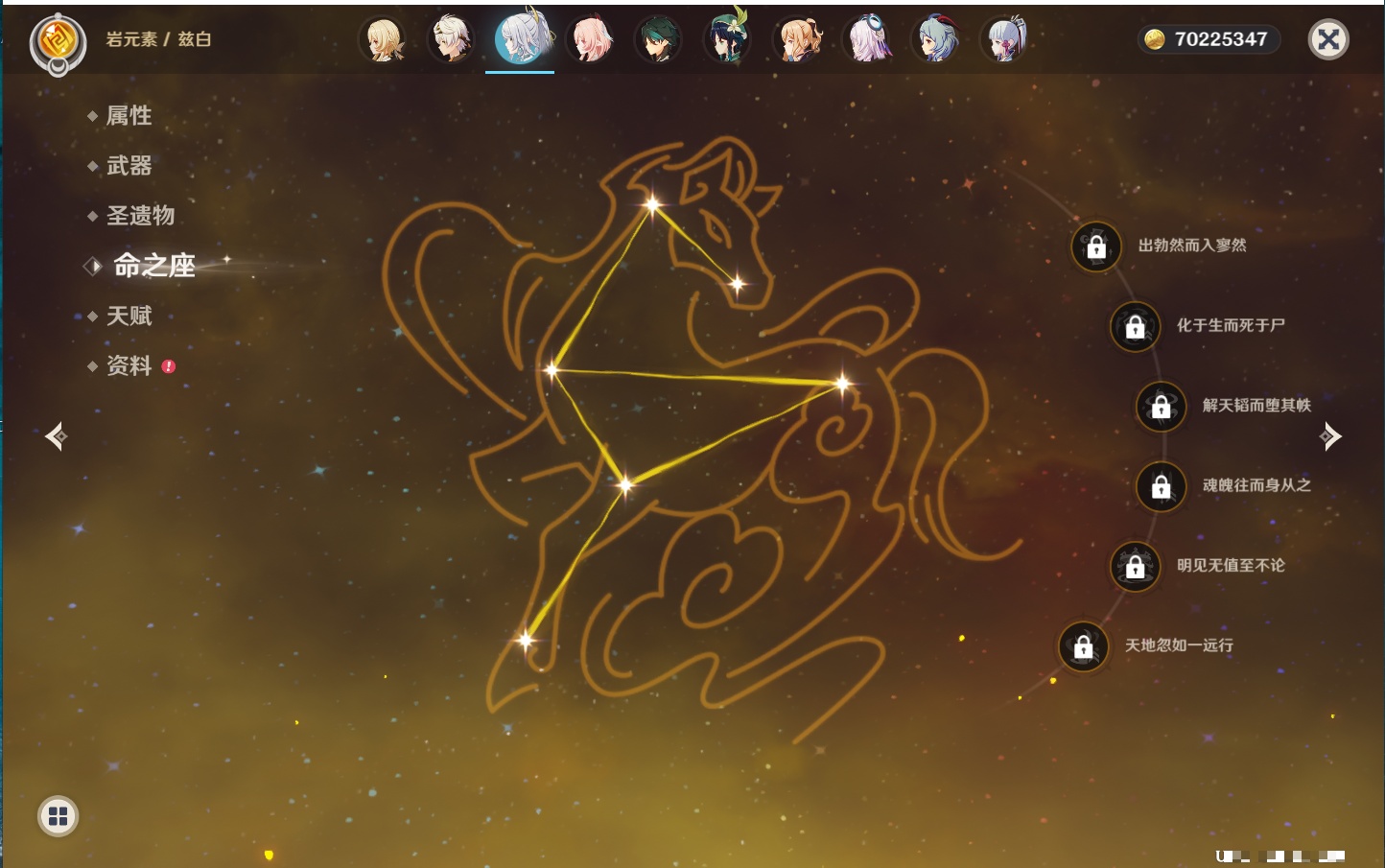The height and width of the screenshot is (868, 1385).
Task: Select the blue-haired Ganyu avatar with red horns
Action: [x=936, y=39]
